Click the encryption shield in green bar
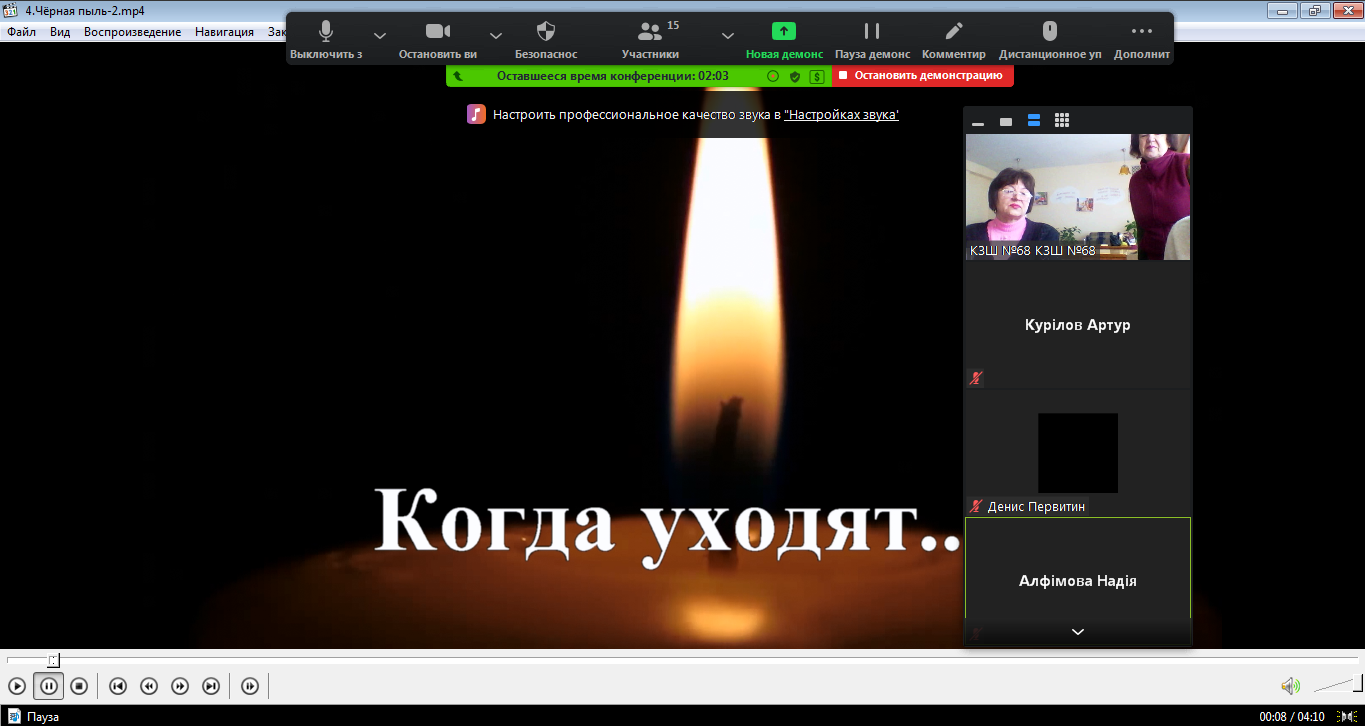The width and height of the screenshot is (1365, 726). (795, 76)
